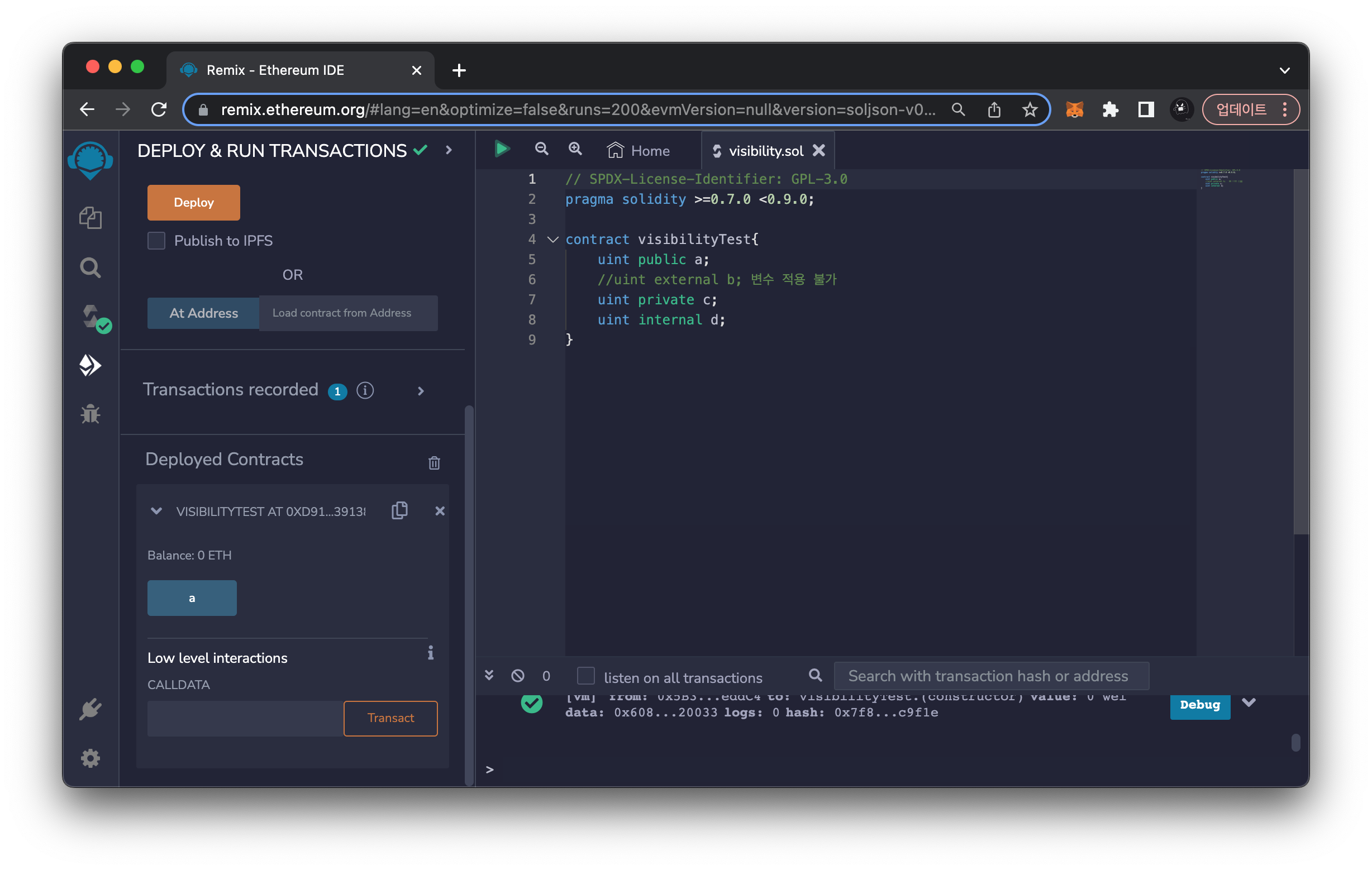Open Plugin Manager plug icon
The width and height of the screenshot is (1372, 870).
tap(90, 709)
